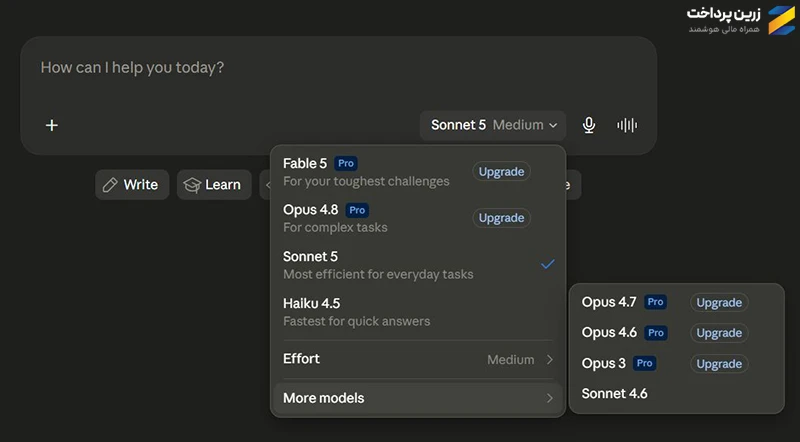Click the pencil icon on Write chip
Viewport: 800px width, 442px height.
(110, 185)
